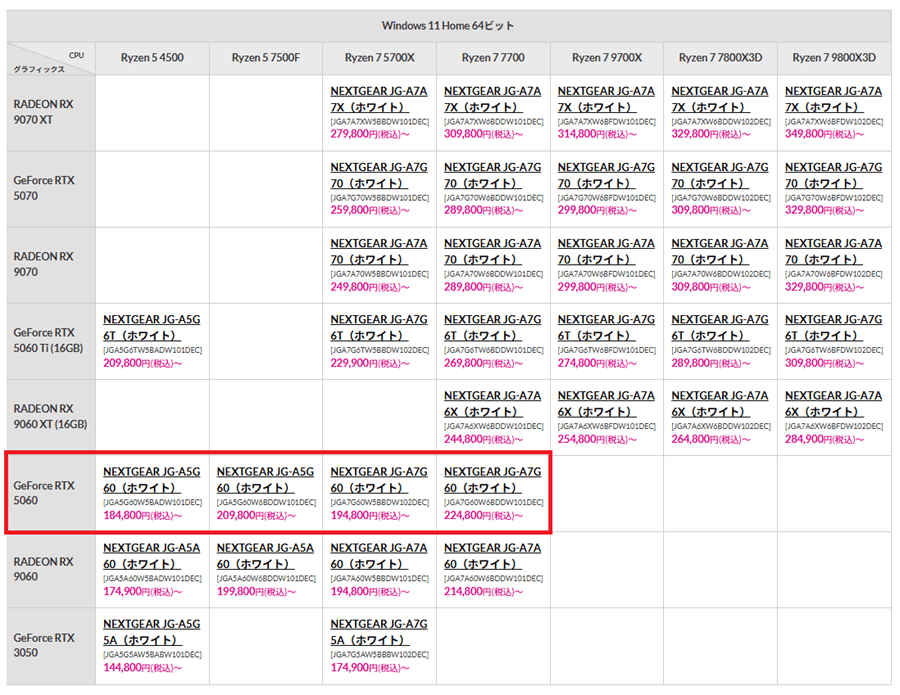Click RADEON RX 9070 Ryzen 7 9700X model link

click(x=606, y=251)
